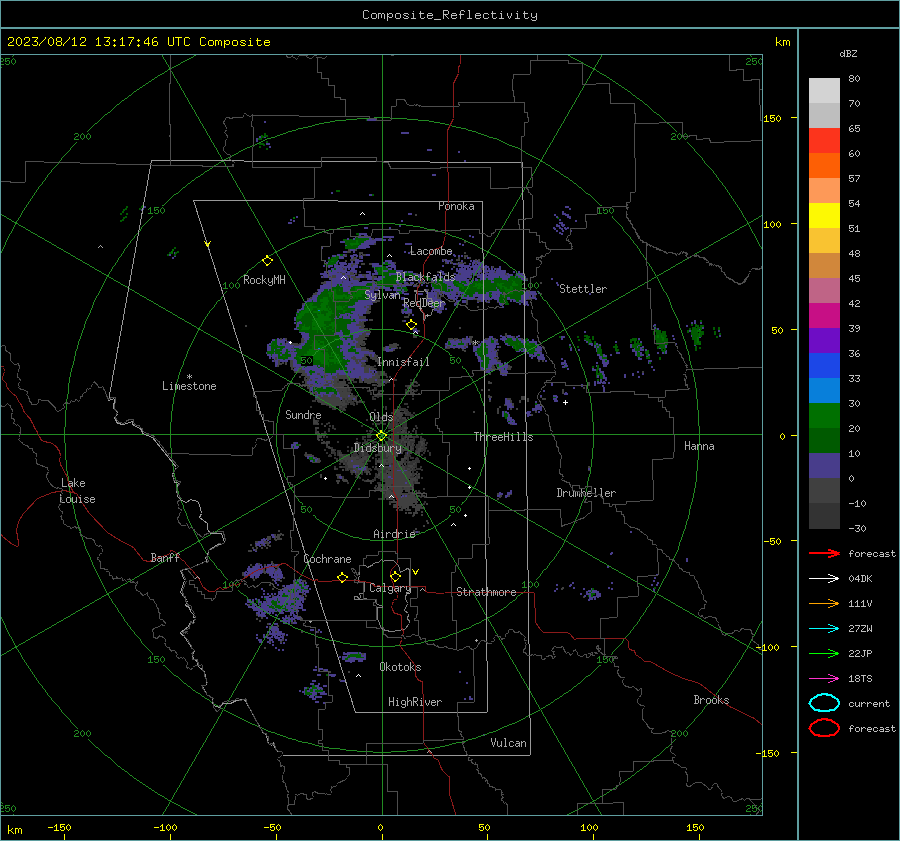Image resolution: width=900 pixels, height=841 pixels.
Task: Click the Hanna city label
Action: [699, 446]
